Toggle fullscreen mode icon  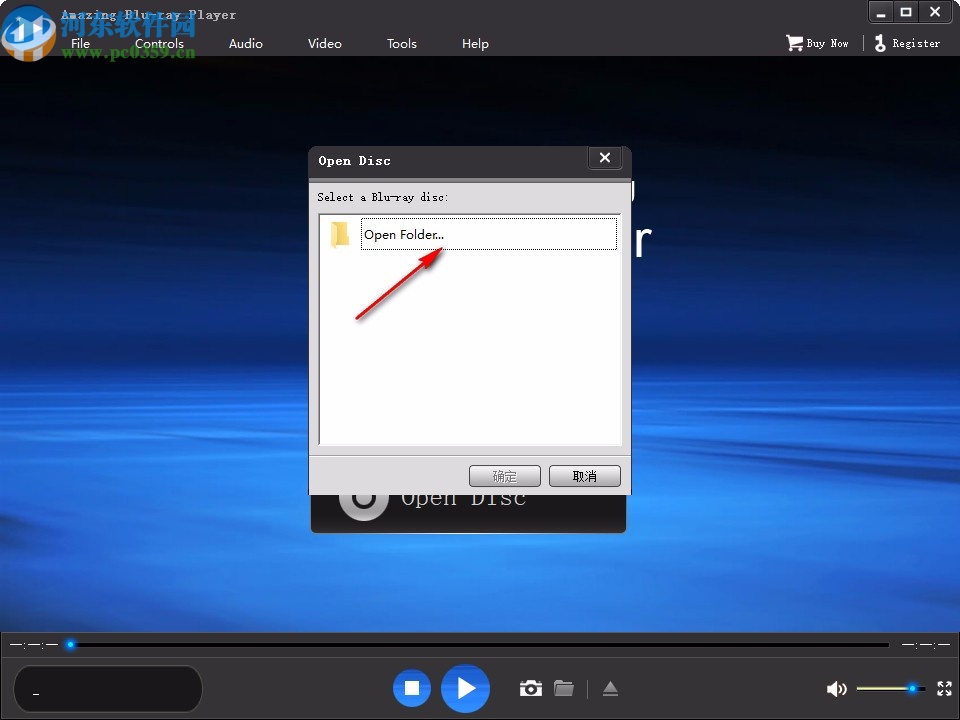pyautogui.click(x=945, y=689)
